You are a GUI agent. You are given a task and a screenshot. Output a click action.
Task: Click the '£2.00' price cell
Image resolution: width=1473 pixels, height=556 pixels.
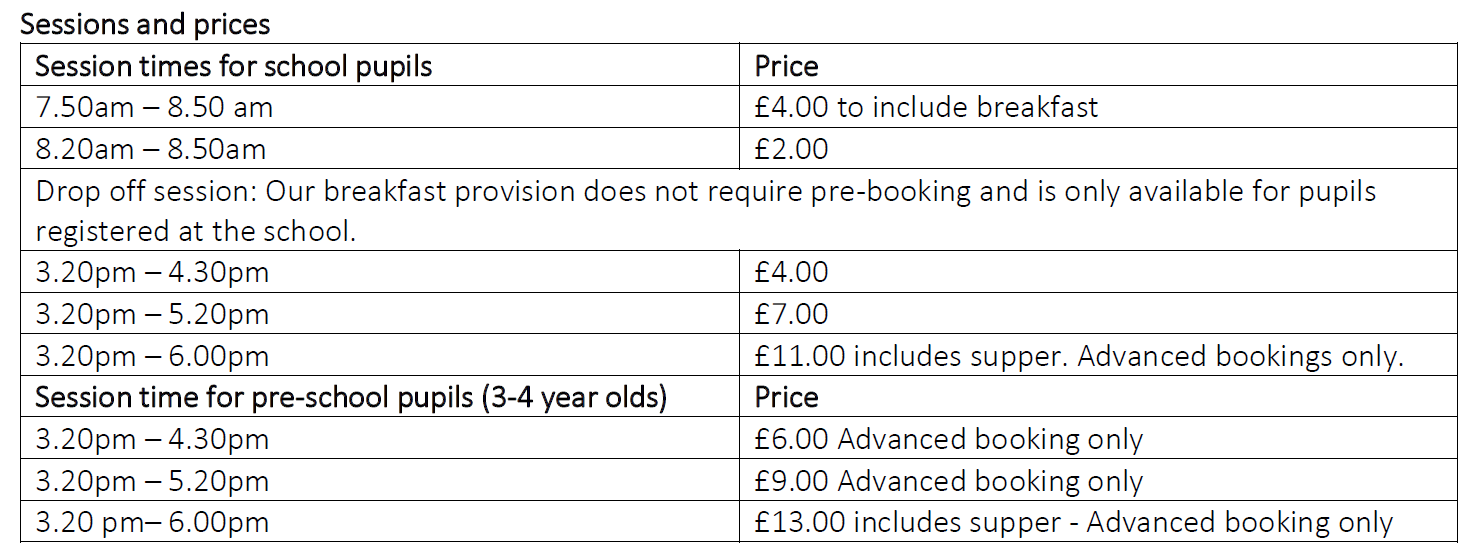(1098, 149)
